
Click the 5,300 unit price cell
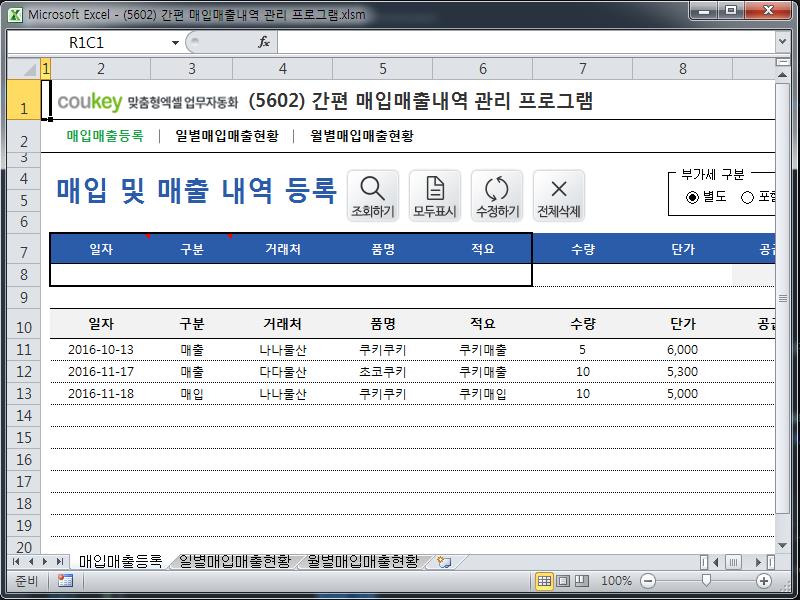click(682, 372)
